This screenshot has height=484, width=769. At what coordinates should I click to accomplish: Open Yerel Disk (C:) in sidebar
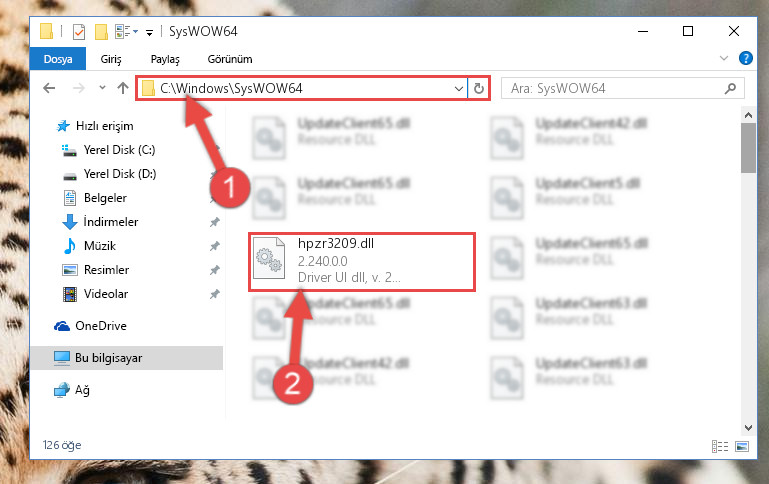[119, 150]
